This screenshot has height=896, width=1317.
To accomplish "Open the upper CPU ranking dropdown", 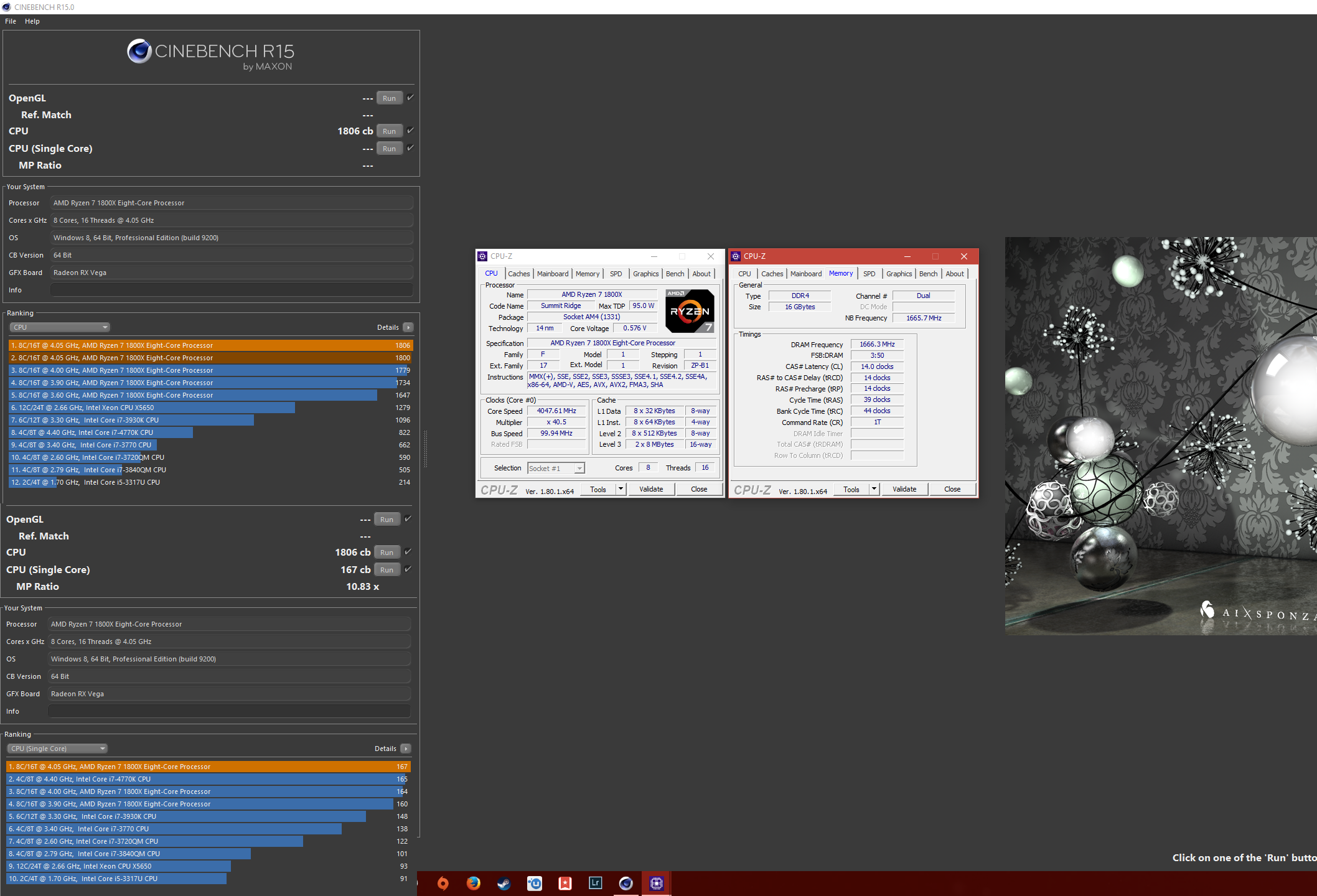I will tap(60, 327).
